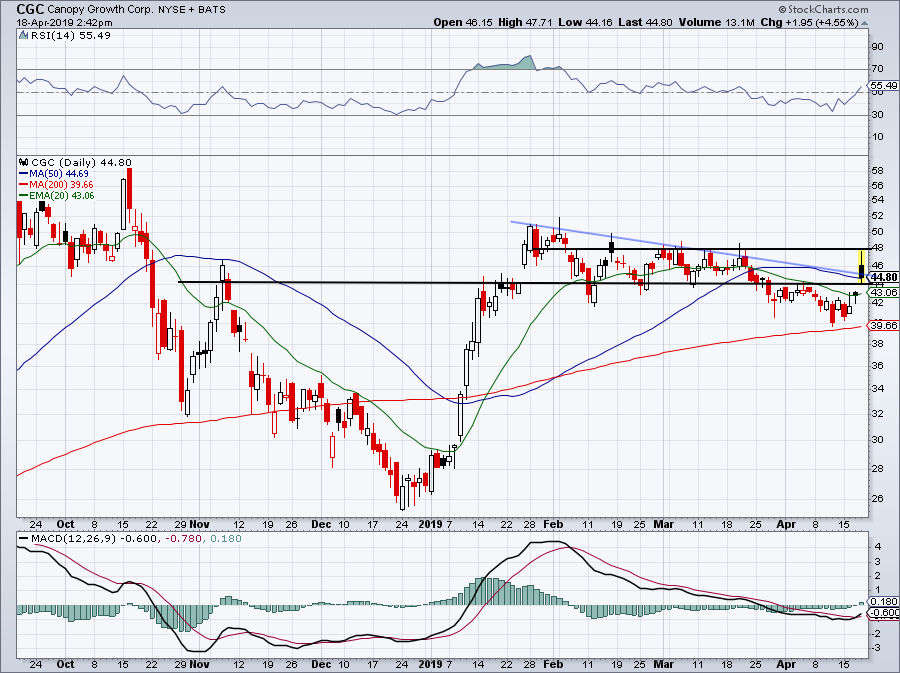Screen dimensions: 900x673
Task: Click the 39.66 MA(200) price tag
Action: coord(884,325)
